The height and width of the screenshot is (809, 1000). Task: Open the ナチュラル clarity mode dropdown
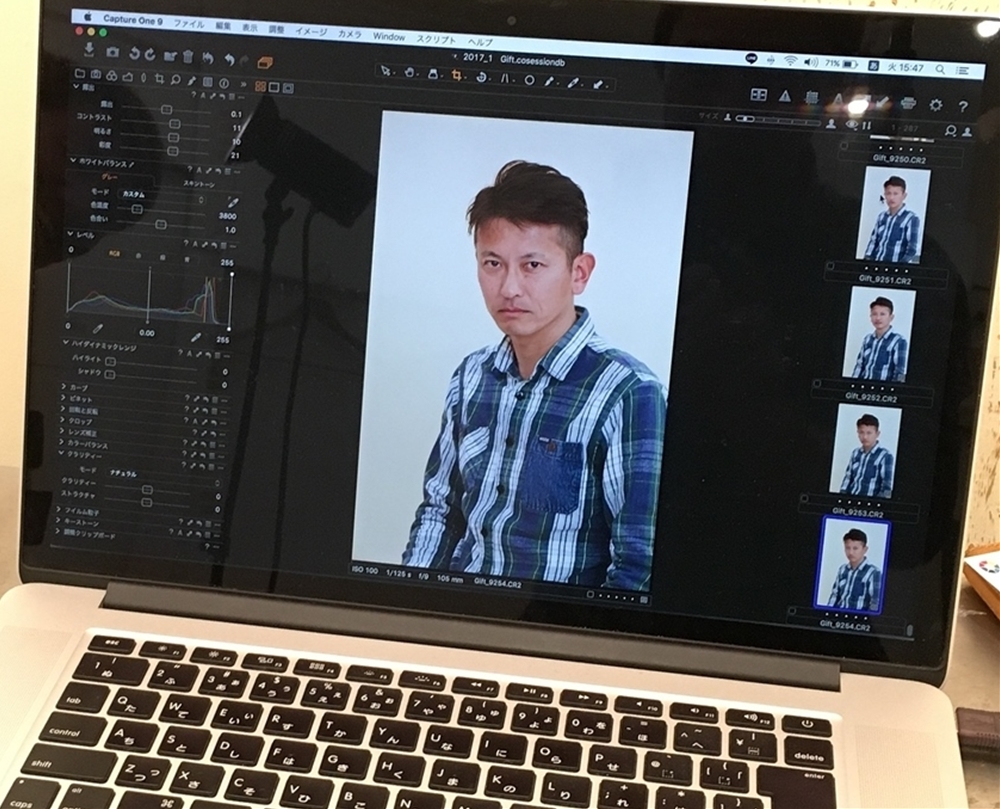(165, 477)
